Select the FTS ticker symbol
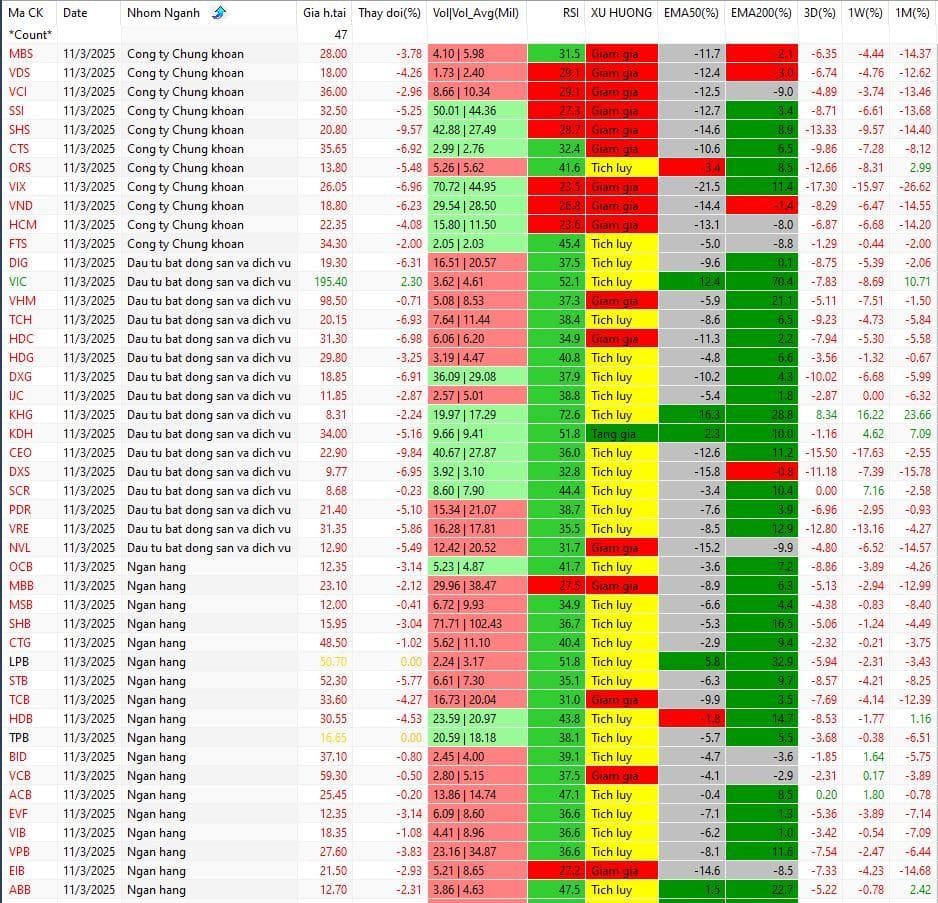The image size is (938, 903). (x=19, y=244)
